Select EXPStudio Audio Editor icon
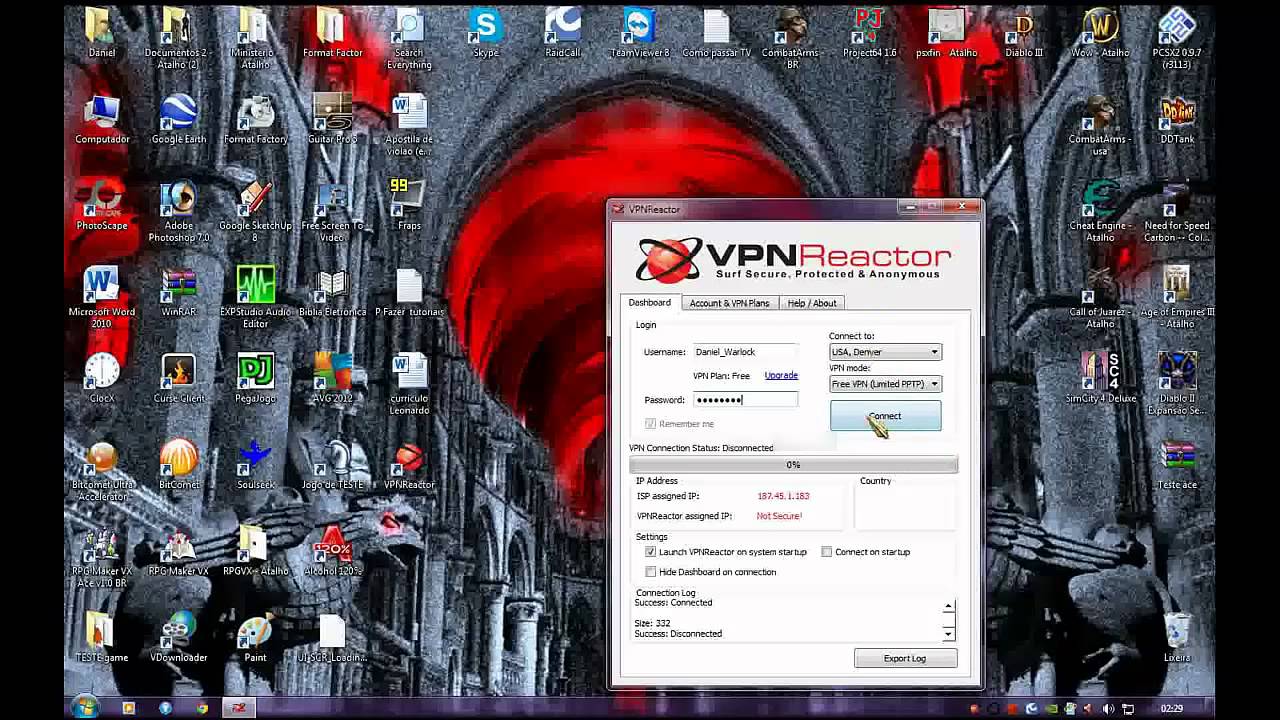 coord(255,298)
